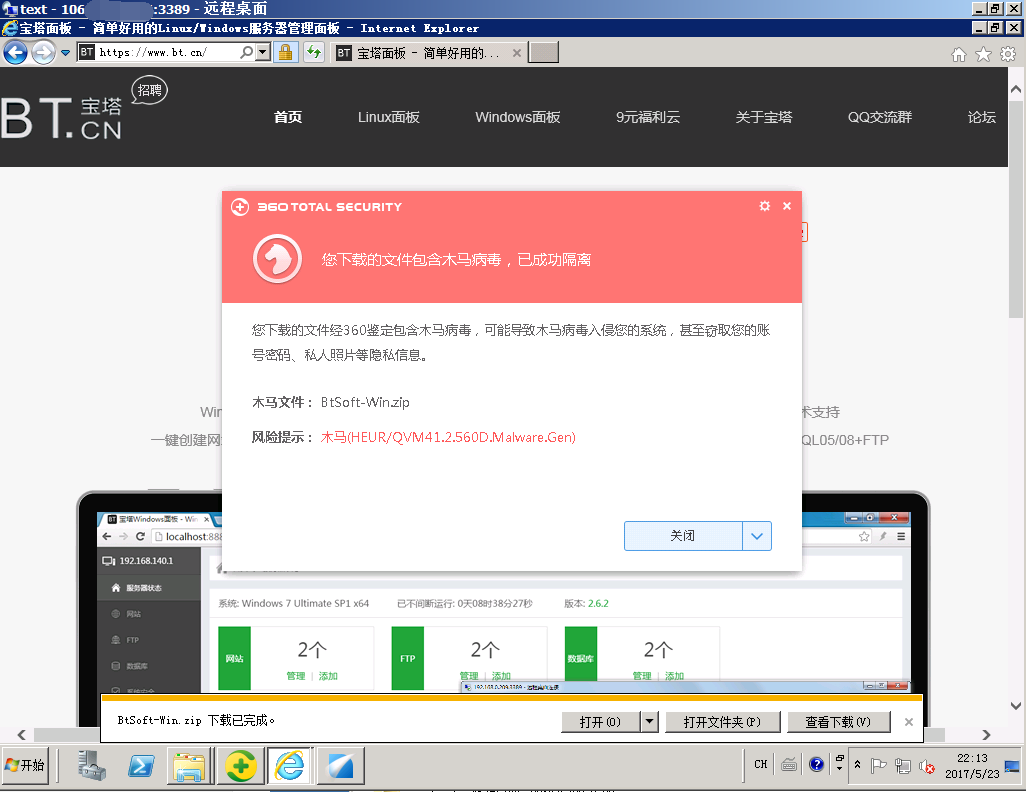
Task: Expand the dropdown arrow beside 打开(O)
Action: click(x=649, y=722)
